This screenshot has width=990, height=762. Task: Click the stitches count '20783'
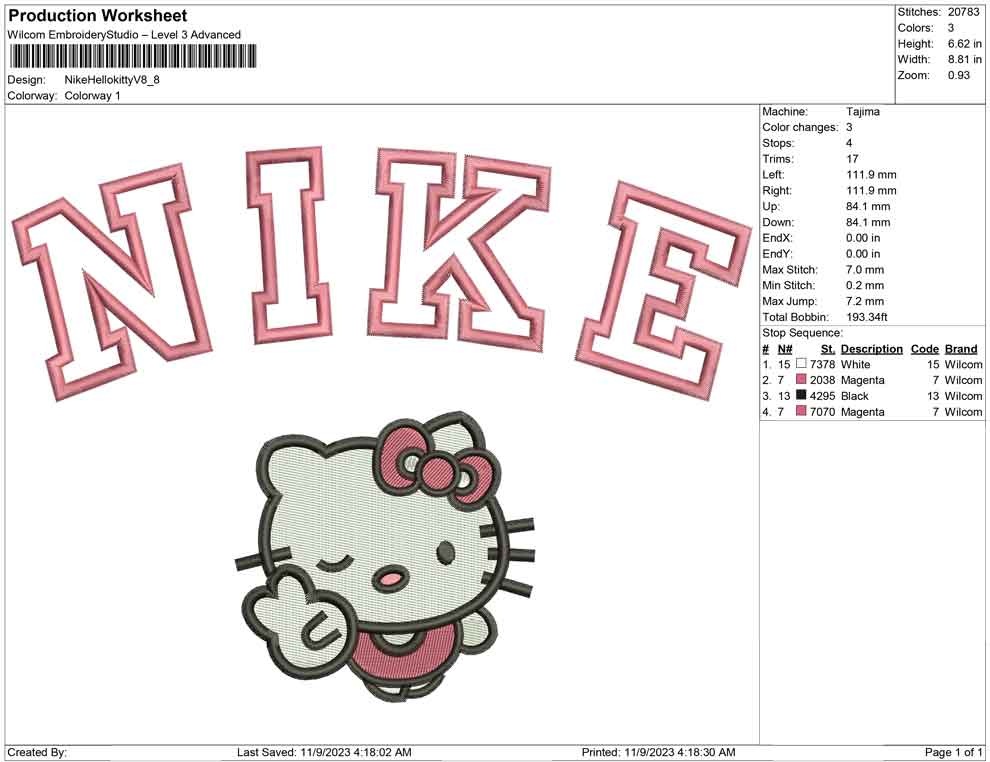click(x=963, y=12)
